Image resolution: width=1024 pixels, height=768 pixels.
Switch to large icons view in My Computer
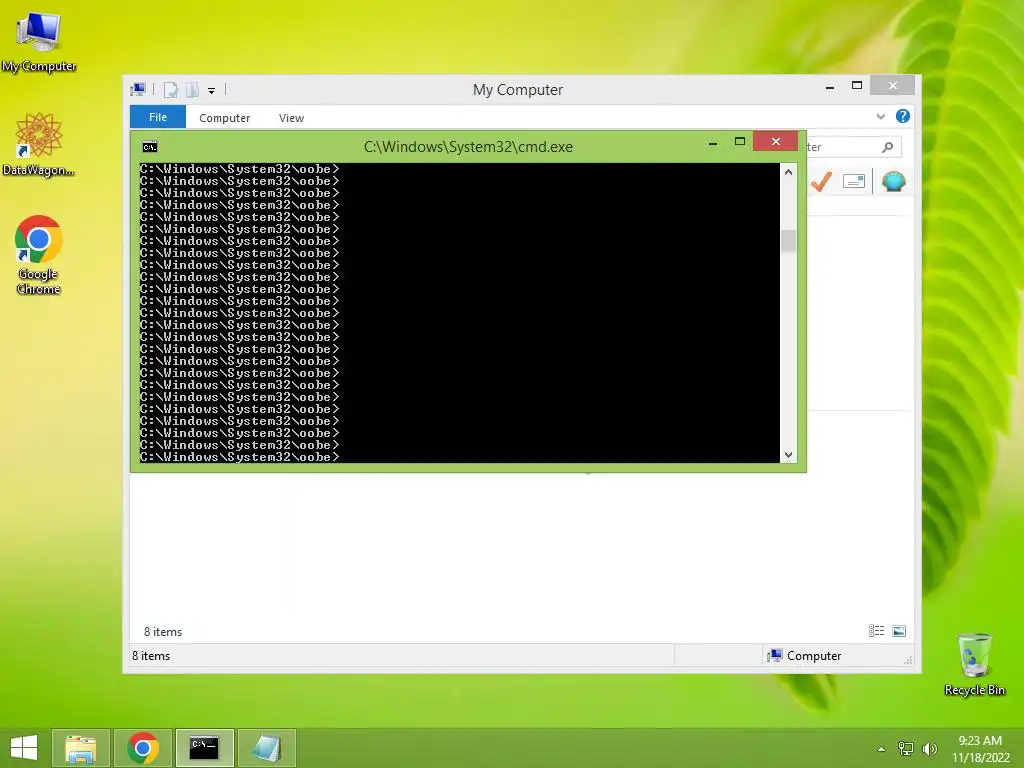[x=899, y=631]
